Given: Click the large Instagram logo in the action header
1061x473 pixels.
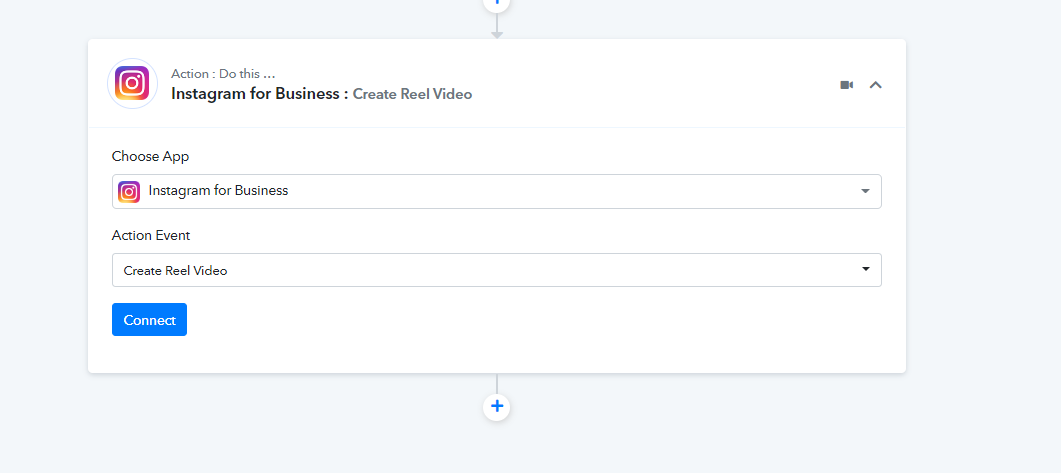Looking at the screenshot, I should 132,84.
